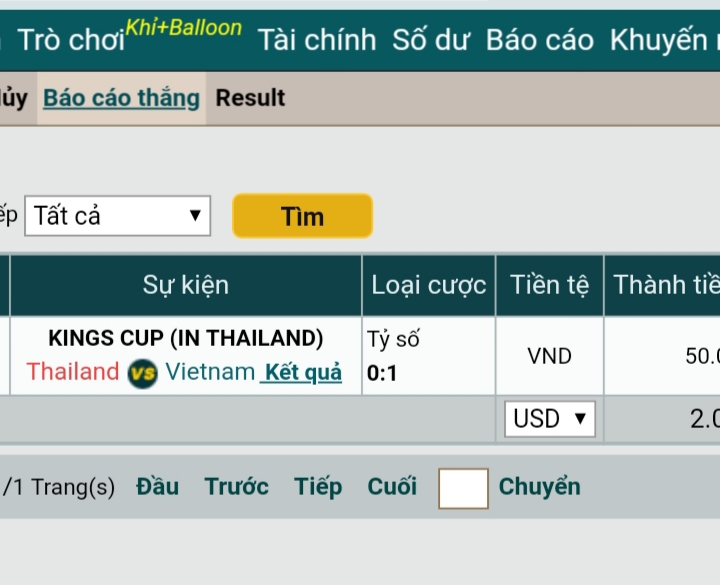720x585 pixels.
Task: Click the page number input box
Action: tap(463, 488)
